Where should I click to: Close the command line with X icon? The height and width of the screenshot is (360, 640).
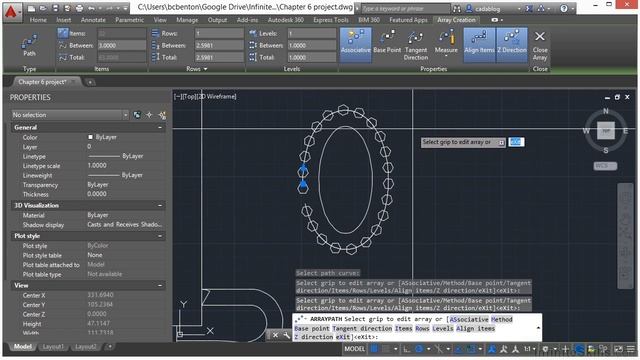[x=276, y=335]
